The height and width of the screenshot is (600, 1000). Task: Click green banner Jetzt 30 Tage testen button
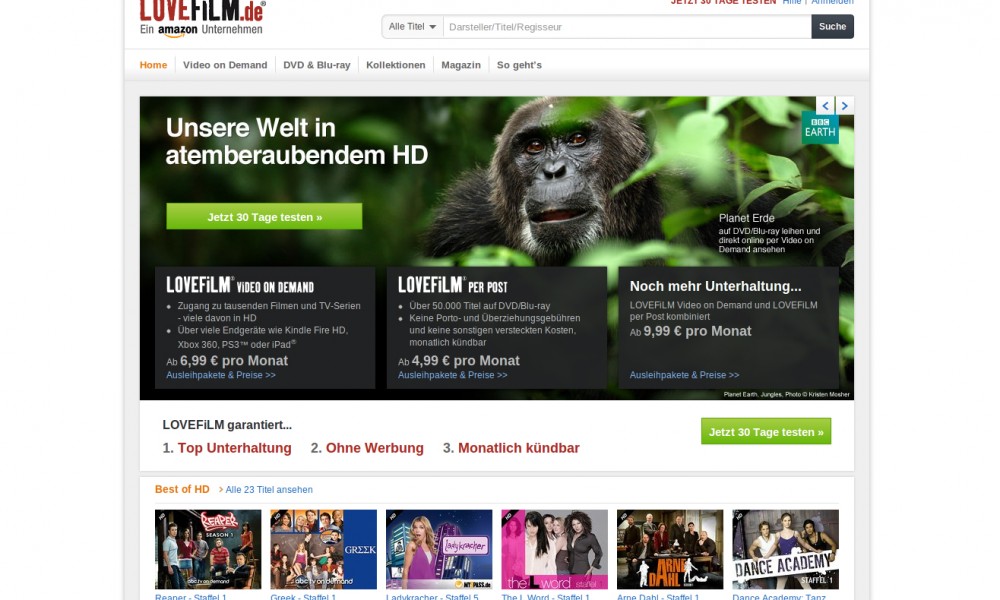264,217
